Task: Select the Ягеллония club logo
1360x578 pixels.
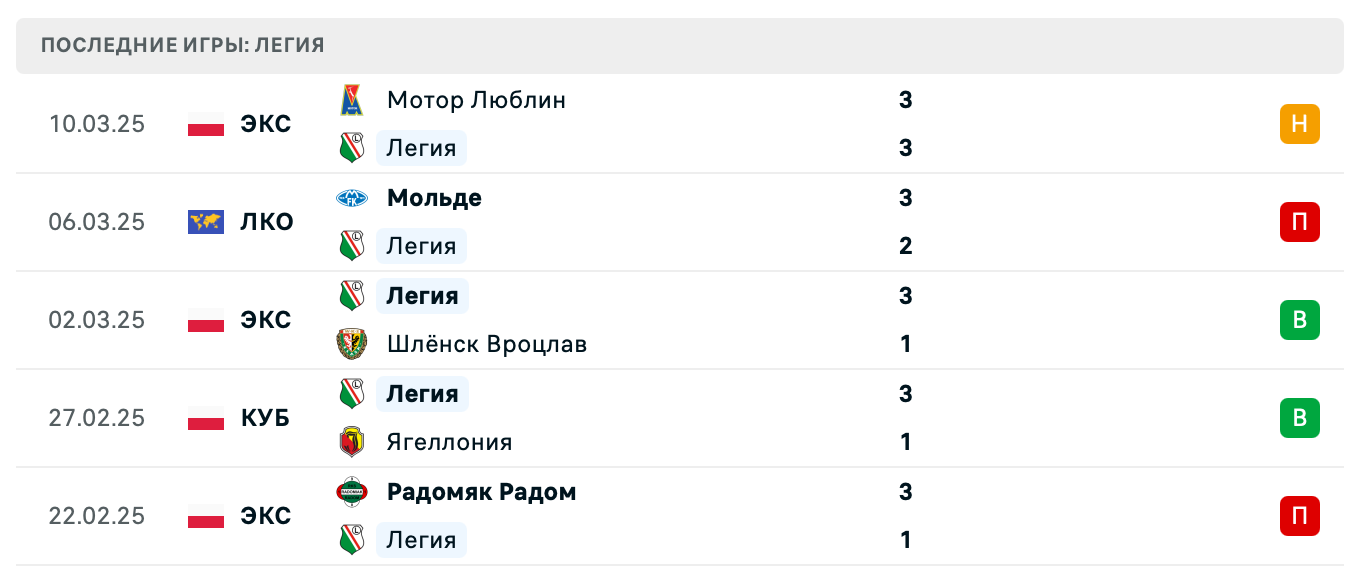Action: coord(352,442)
